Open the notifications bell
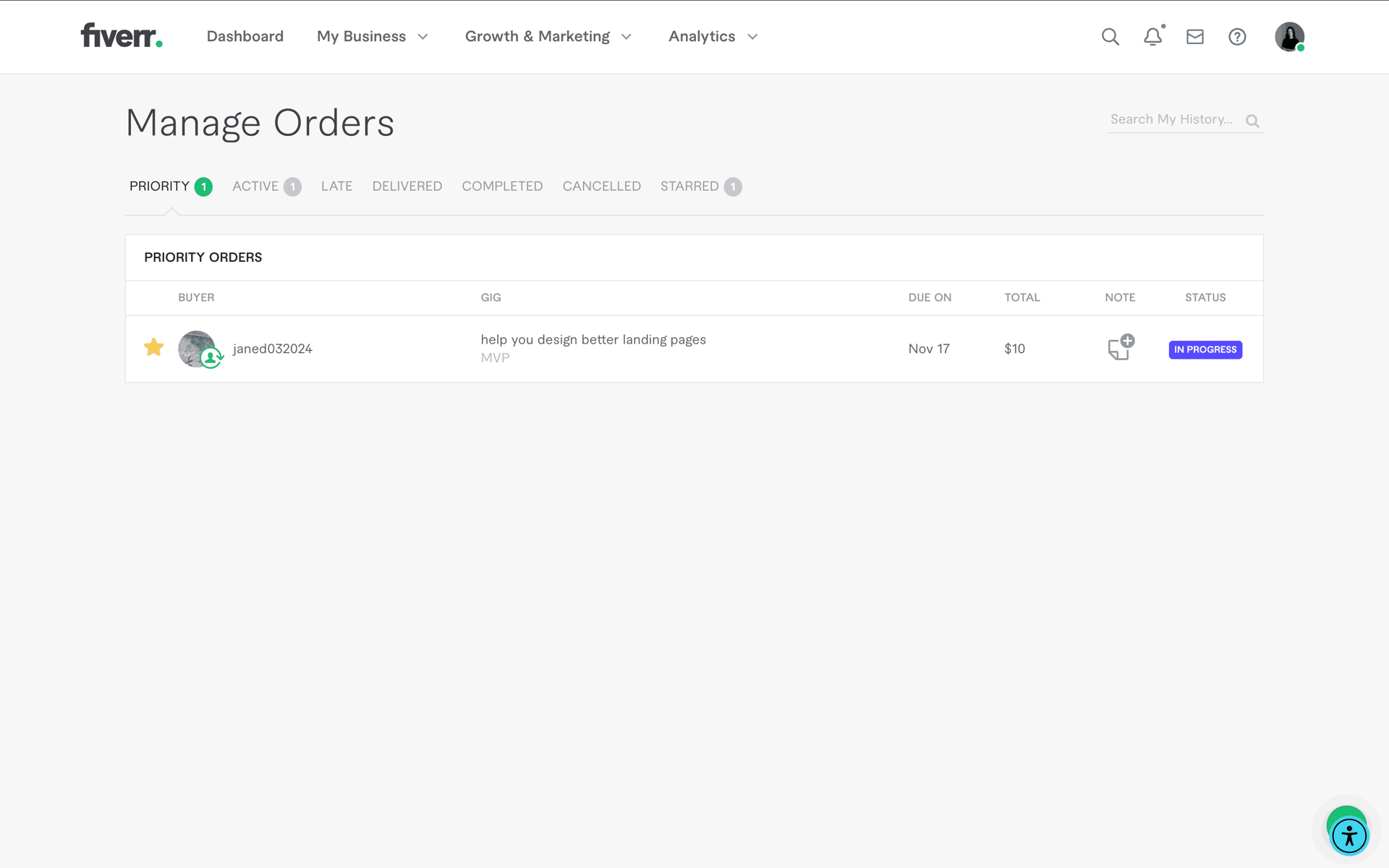 click(1153, 36)
